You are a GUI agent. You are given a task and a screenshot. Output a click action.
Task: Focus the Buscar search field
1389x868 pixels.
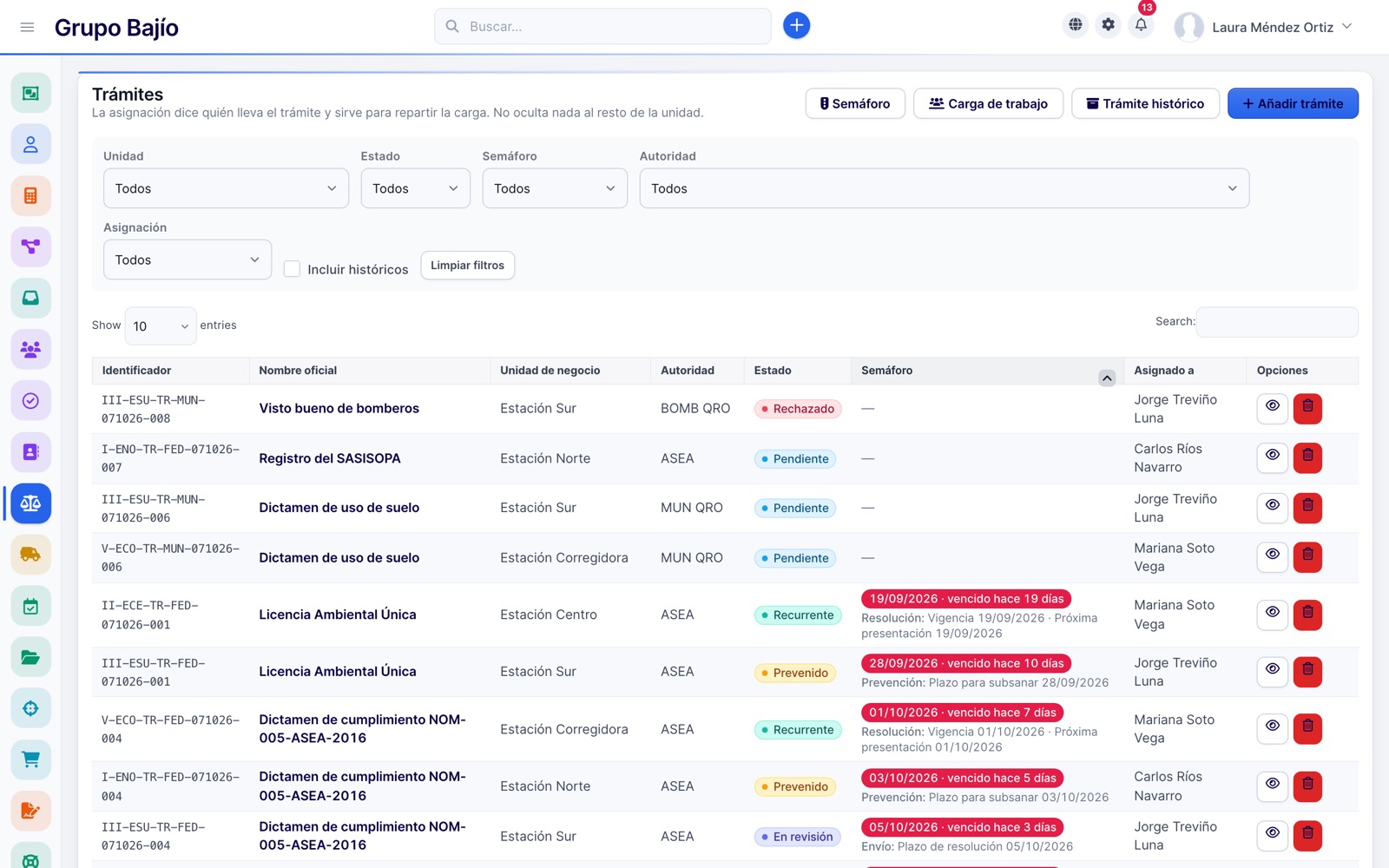coord(602,26)
